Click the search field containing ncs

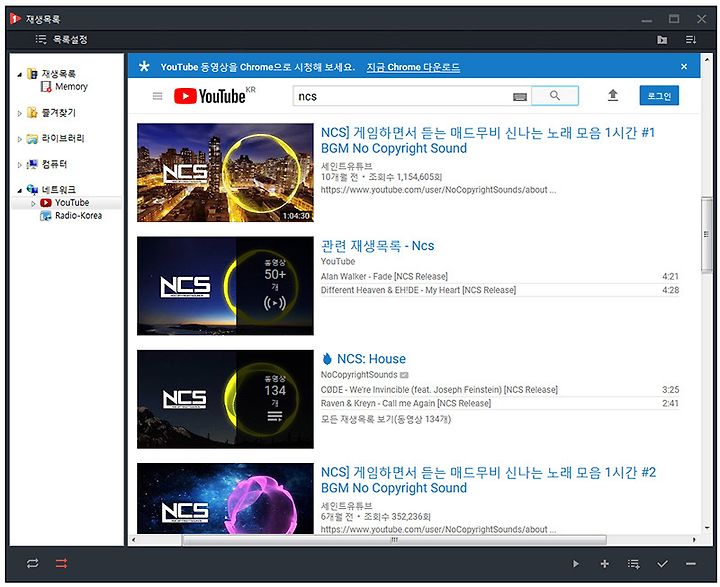(402, 96)
